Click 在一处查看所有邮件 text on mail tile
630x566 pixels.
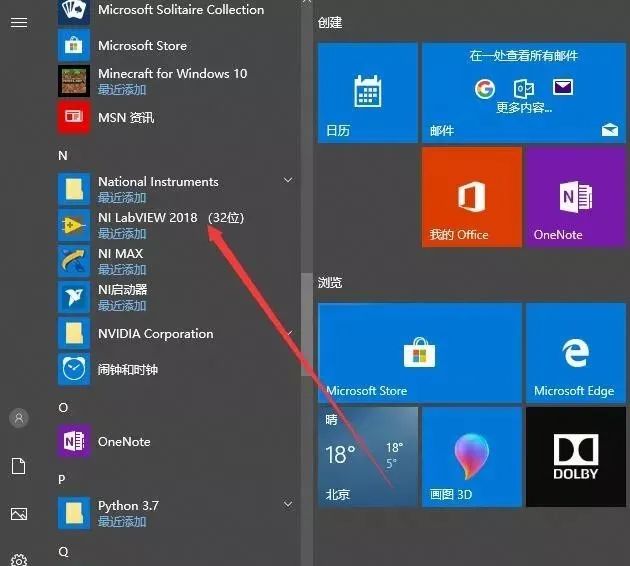point(524,55)
